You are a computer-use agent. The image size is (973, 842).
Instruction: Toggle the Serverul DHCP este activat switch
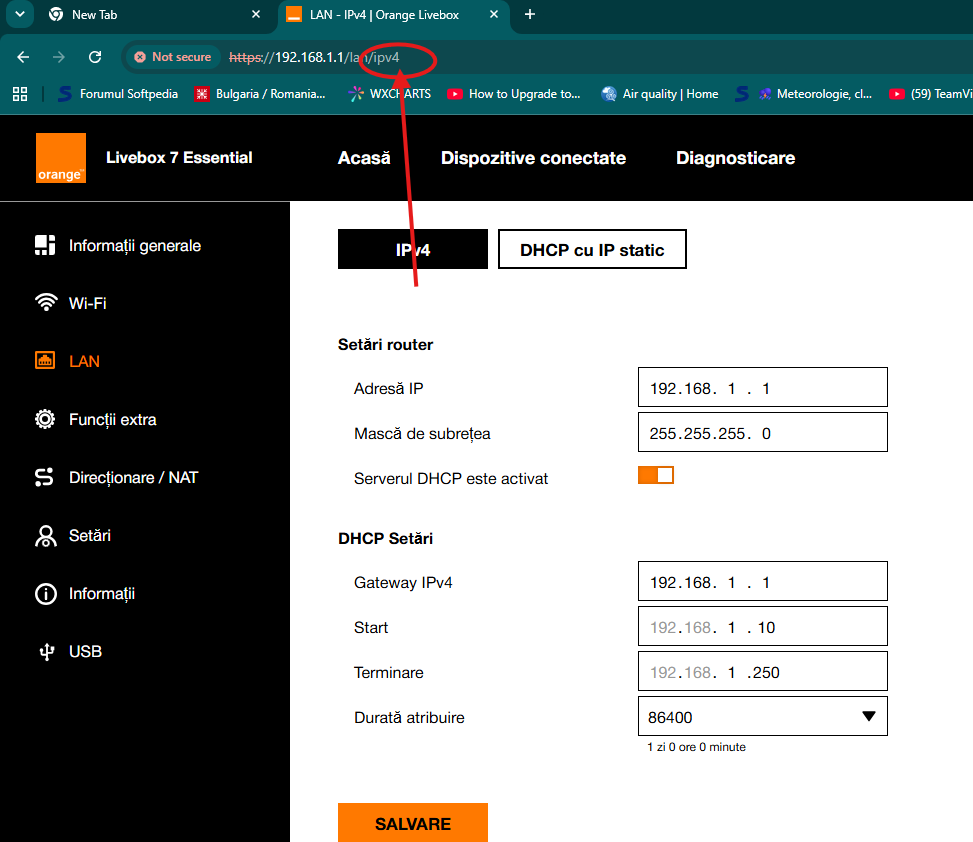pyautogui.click(x=656, y=475)
